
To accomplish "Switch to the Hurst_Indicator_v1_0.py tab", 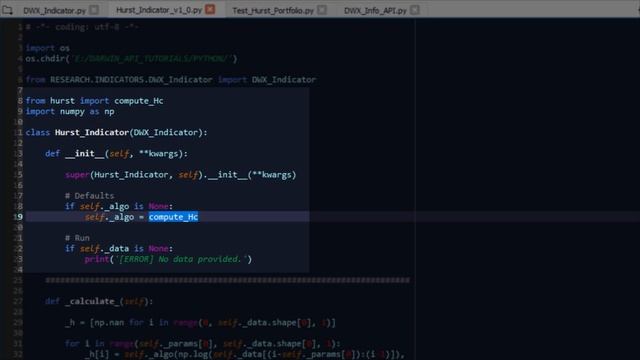I will [x=159, y=10].
